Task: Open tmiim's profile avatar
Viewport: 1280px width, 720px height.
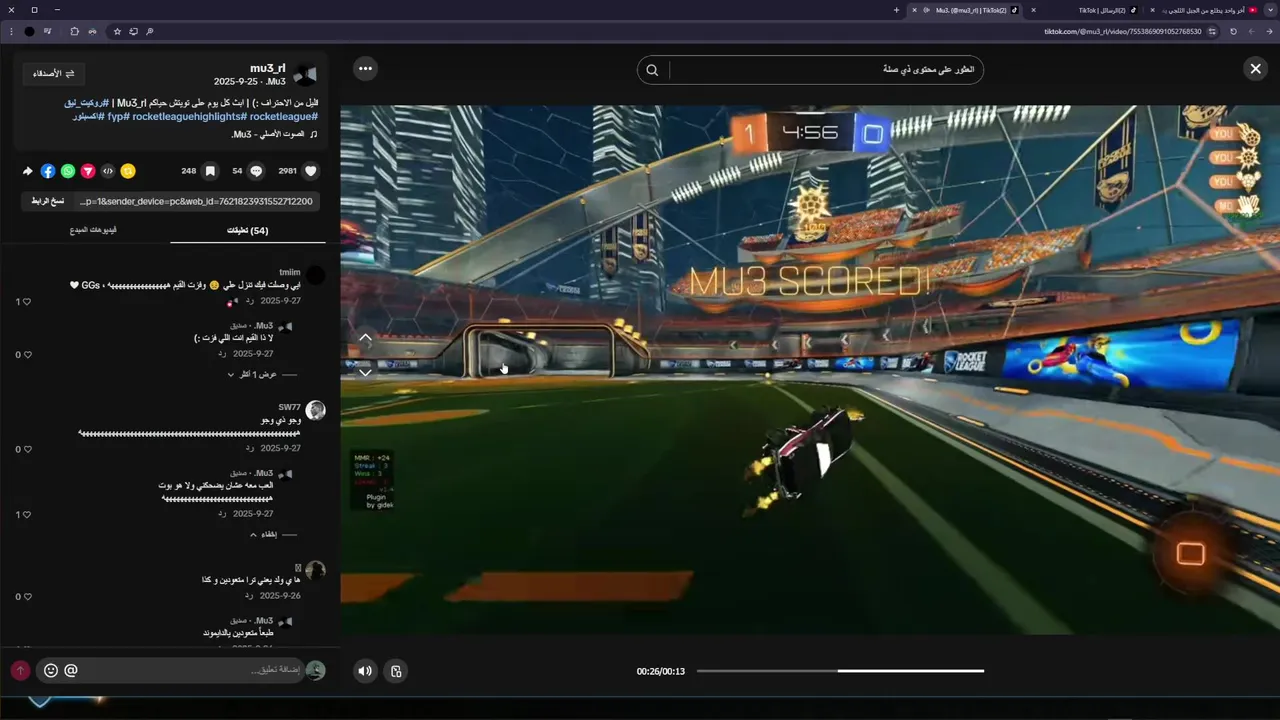Action: 315,275
